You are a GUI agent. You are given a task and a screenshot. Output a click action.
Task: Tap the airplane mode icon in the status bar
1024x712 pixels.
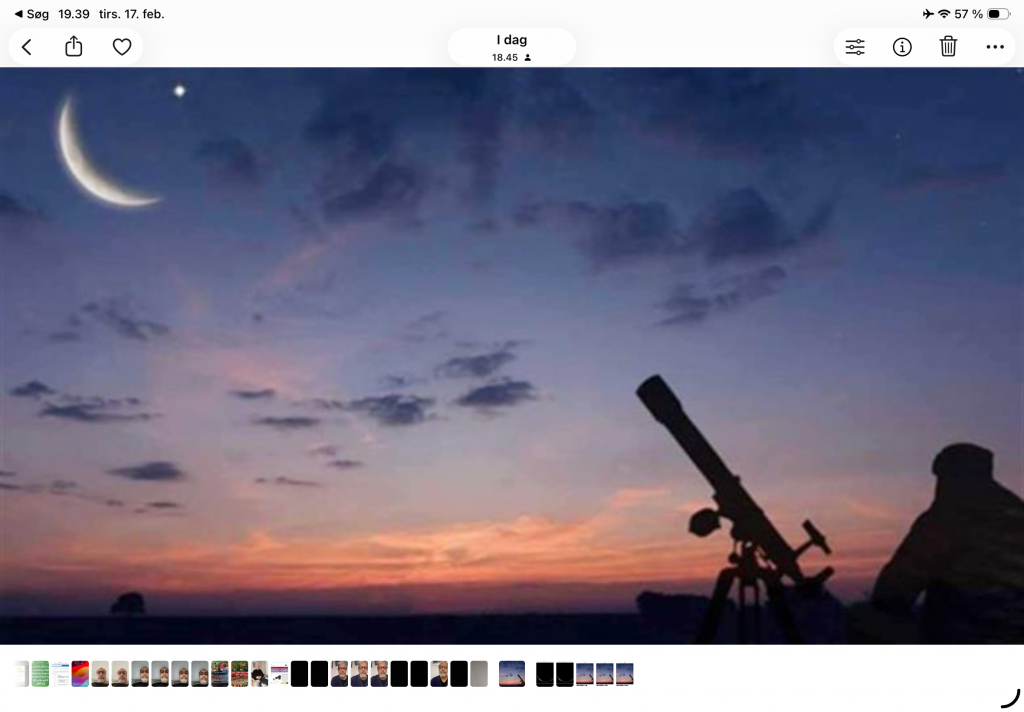pyautogui.click(x=928, y=14)
